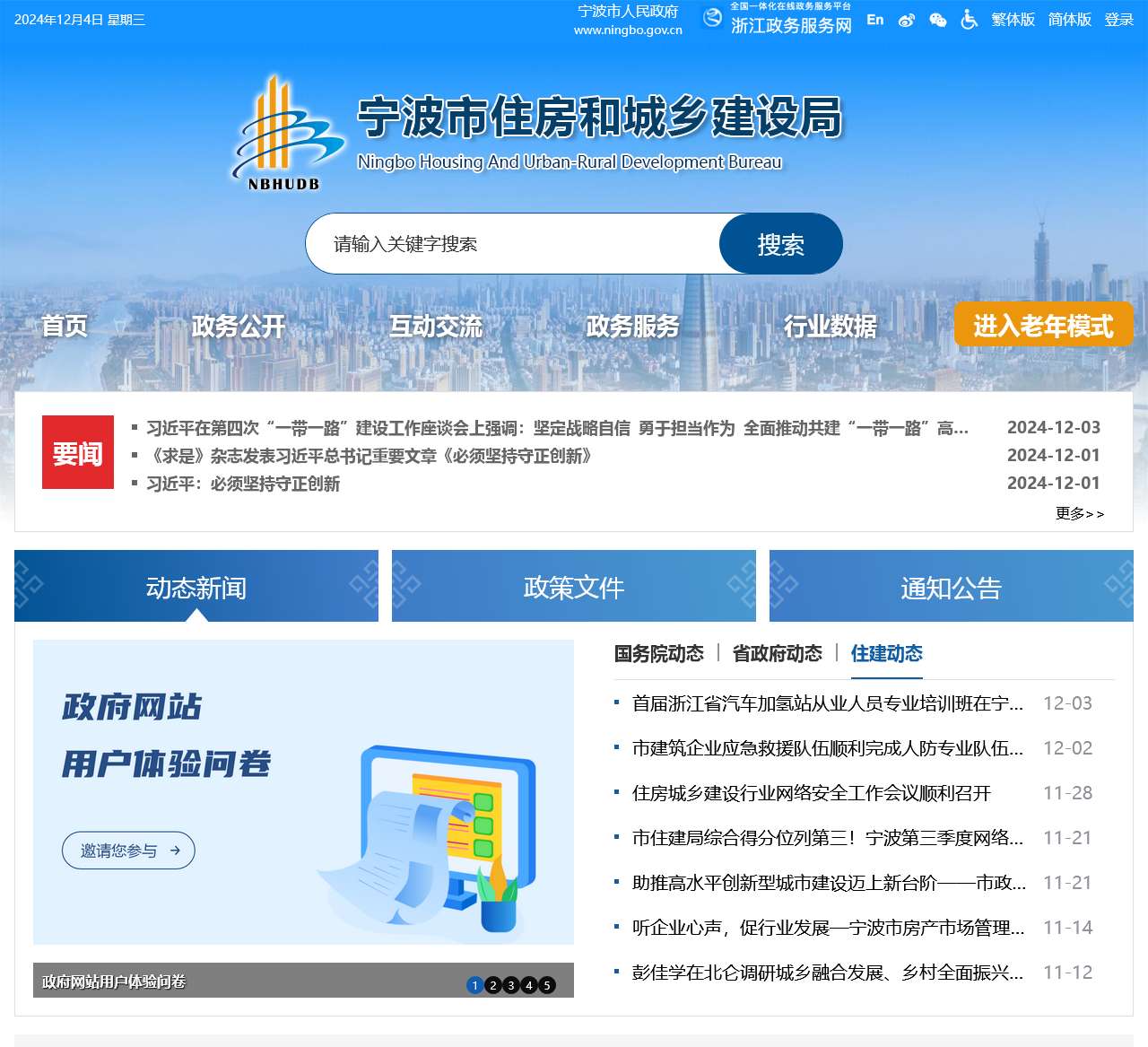Image resolution: width=1148 pixels, height=1047 pixels.
Task: Open 《求是》杂志 article headline
Action: 370,456
